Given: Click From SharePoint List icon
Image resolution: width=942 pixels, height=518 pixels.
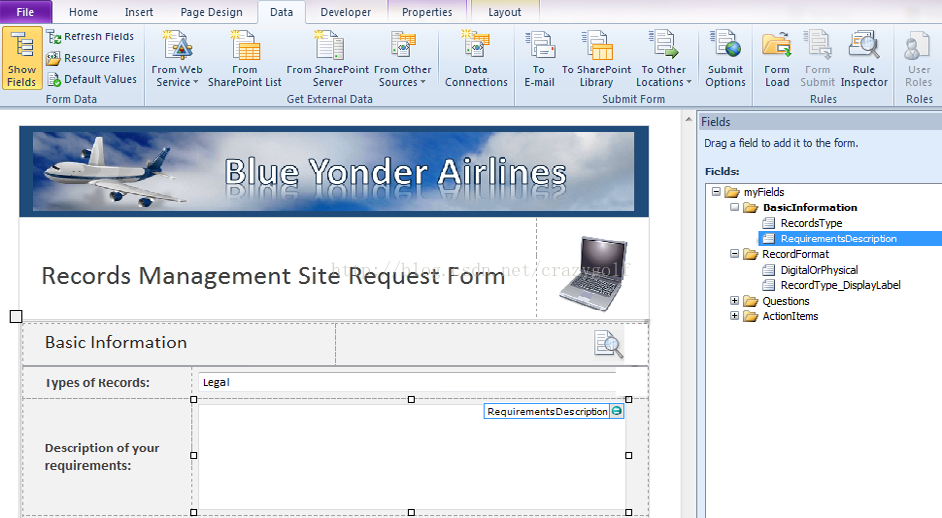Looking at the screenshot, I should click(245, 46).
